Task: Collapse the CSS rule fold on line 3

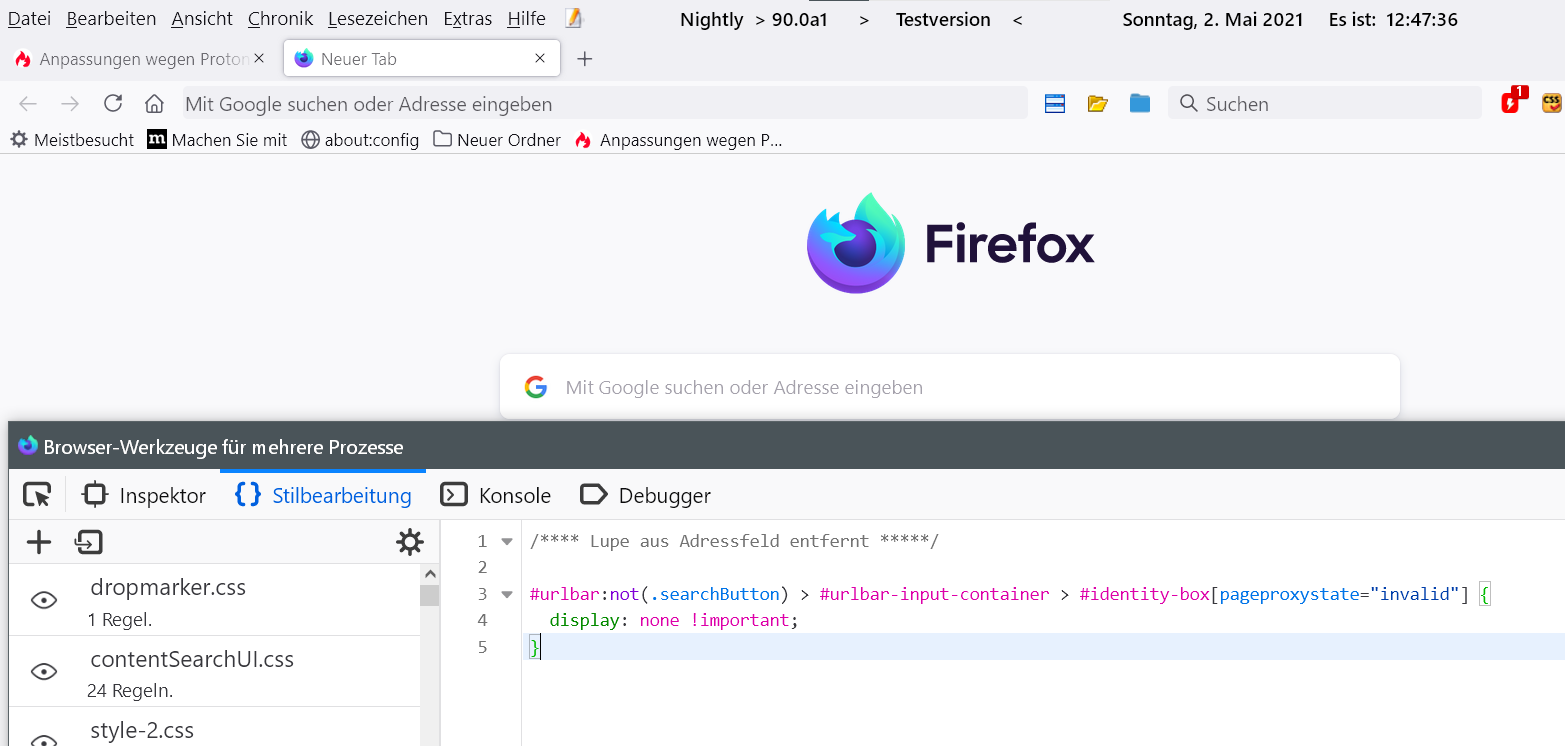Action: 507,594
